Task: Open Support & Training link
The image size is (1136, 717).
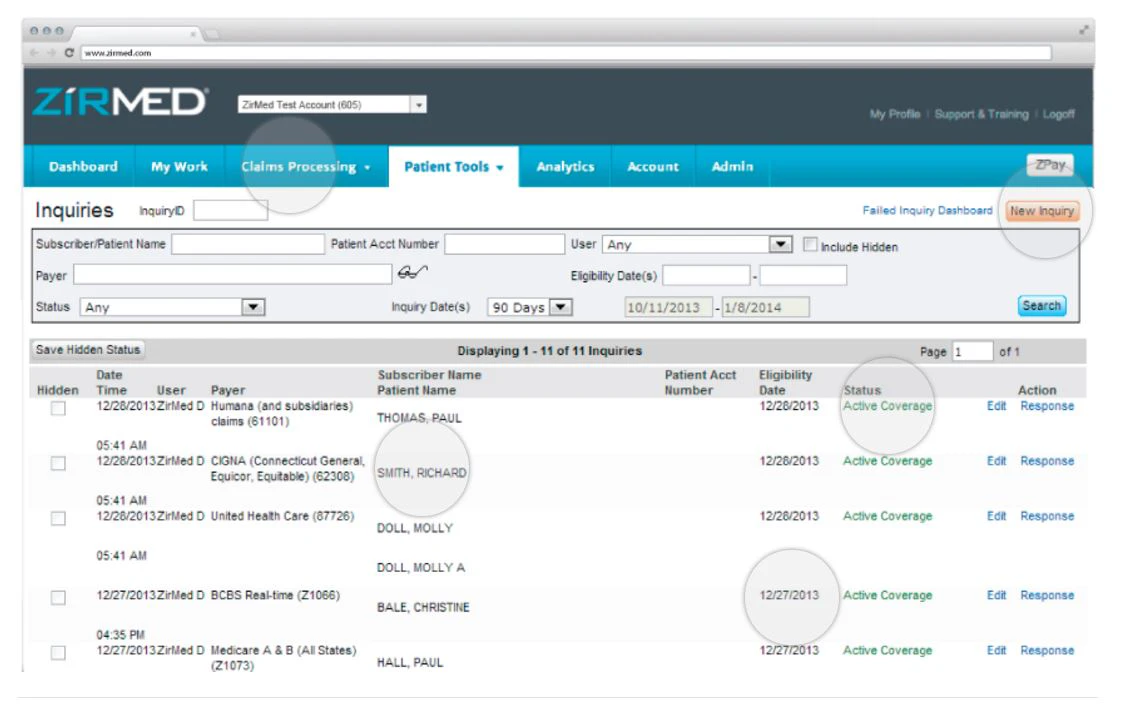Action: pyautogui.click(x=981, y=114)
